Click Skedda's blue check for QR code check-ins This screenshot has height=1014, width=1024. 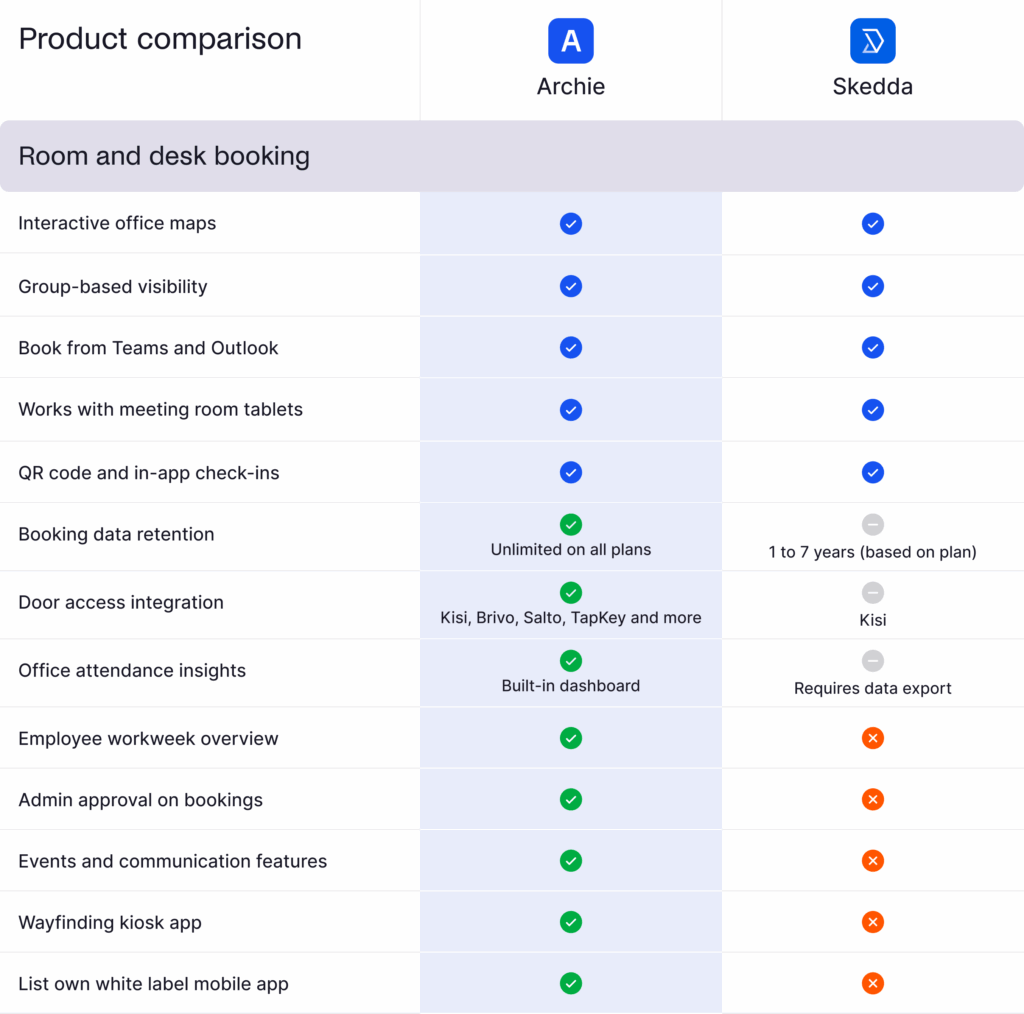pos(873,472)
